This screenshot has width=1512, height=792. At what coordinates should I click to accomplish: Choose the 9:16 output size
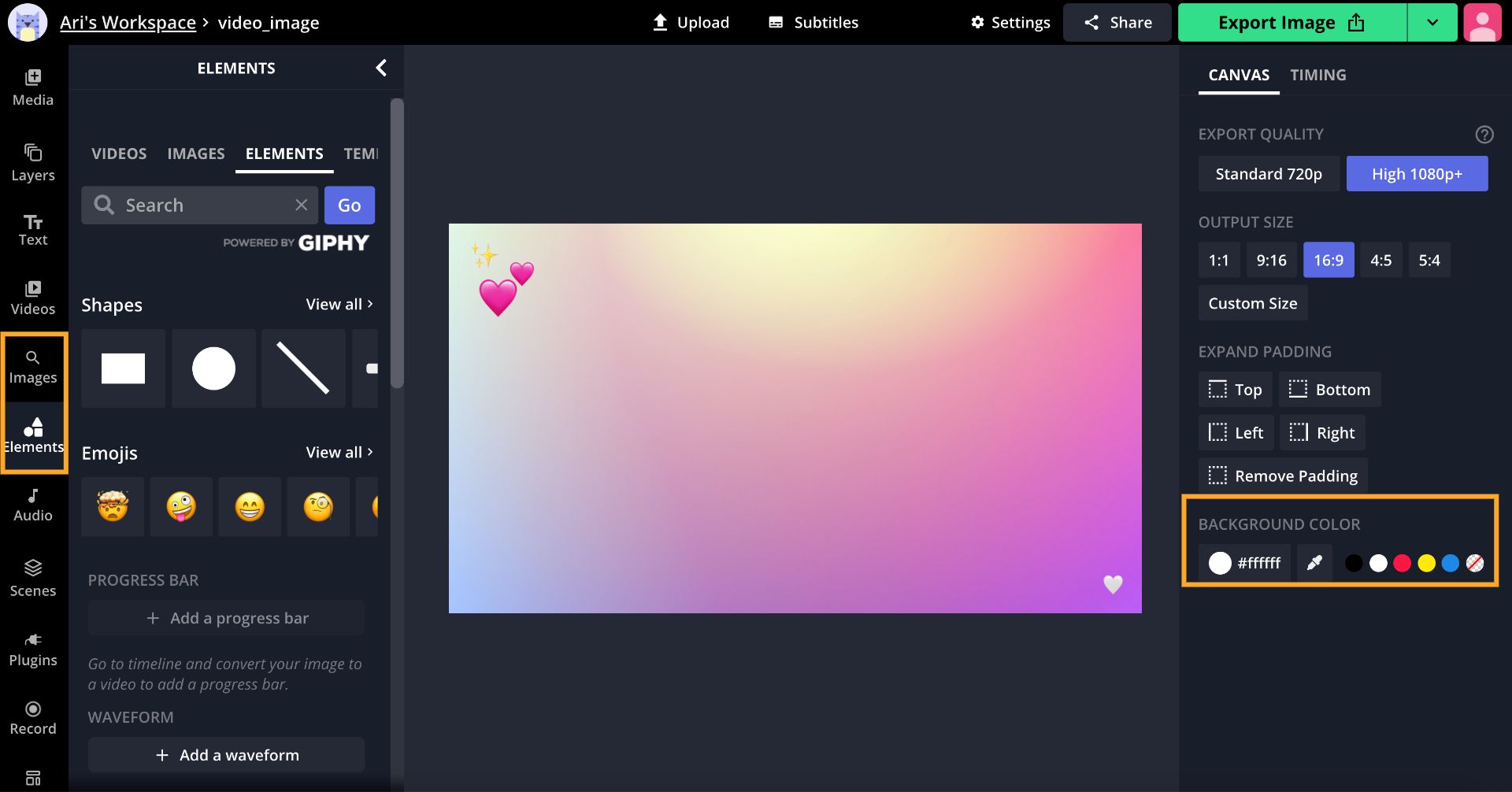[1271, 261]
